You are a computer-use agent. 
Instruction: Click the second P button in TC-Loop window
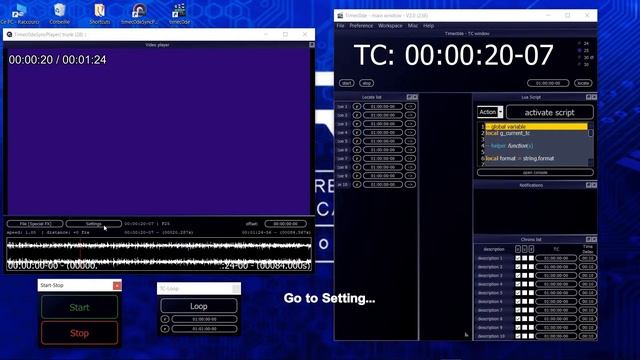pyautogui.click(x=165, y=329)
